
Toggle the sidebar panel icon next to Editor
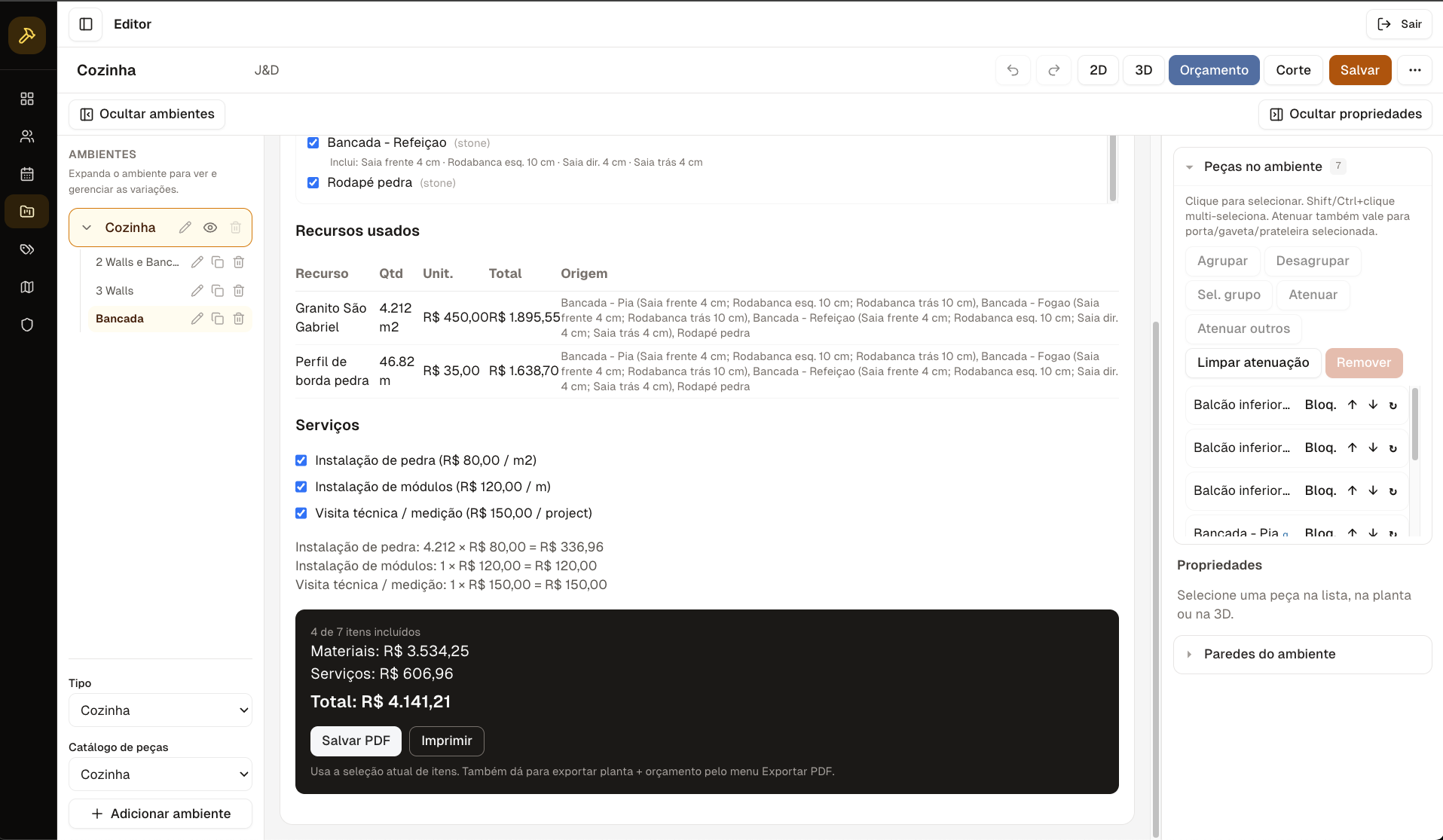86,24
